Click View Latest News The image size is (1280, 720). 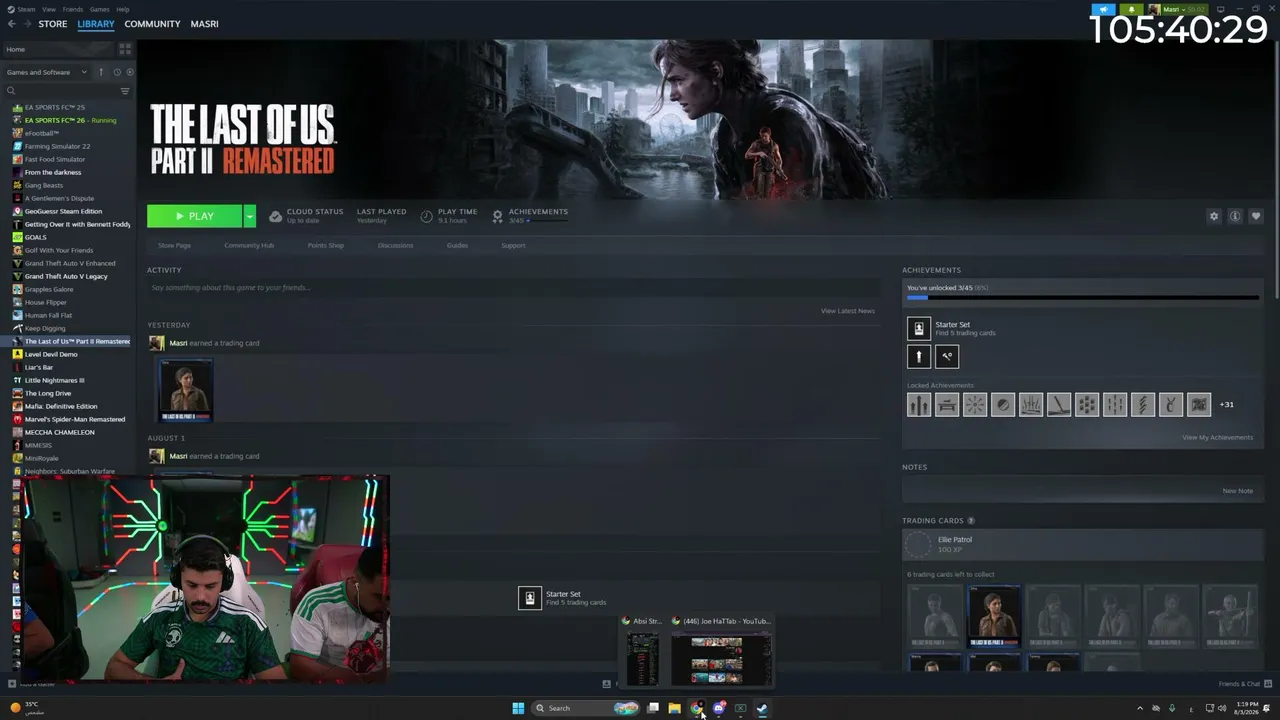click(x=848, y=311)
